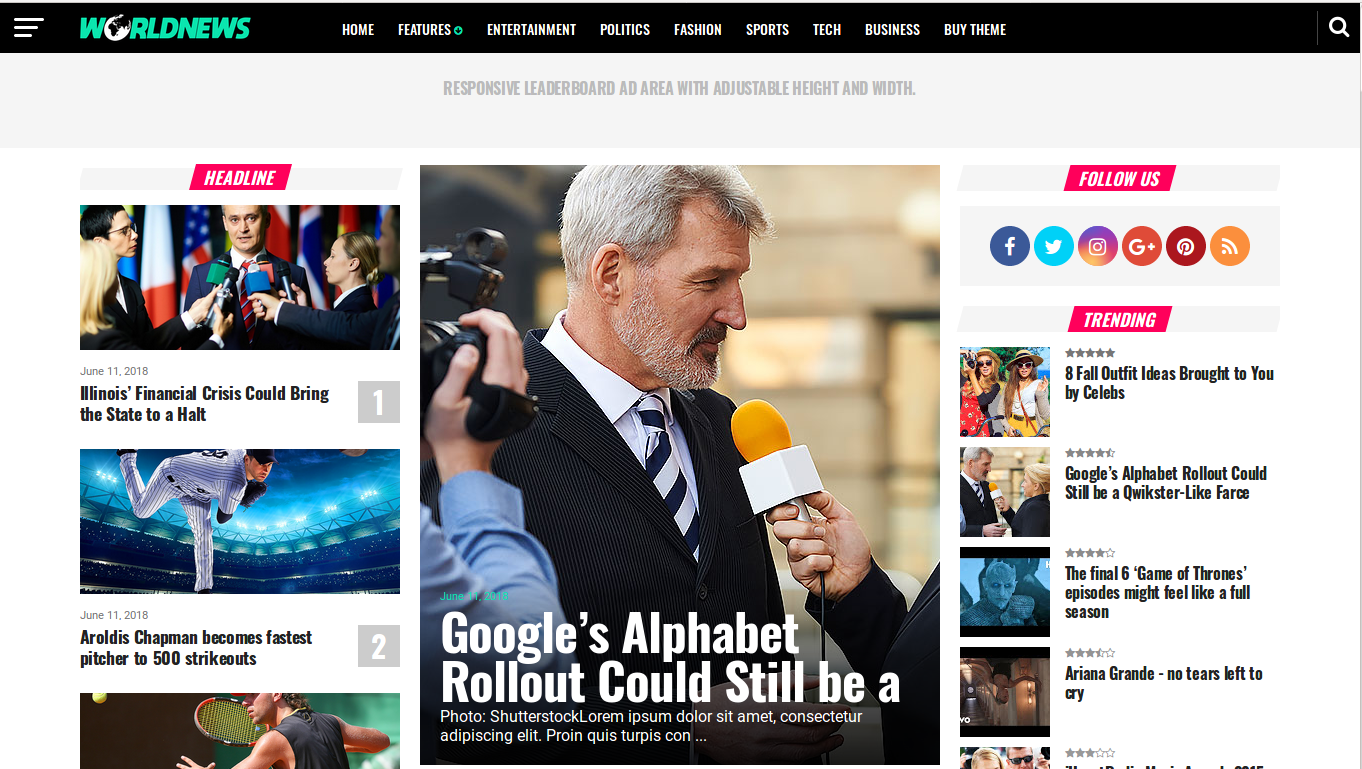Image resolution: width=1362 pixels, height=769 pixels.
Task: Open the hamburger side menu
Action: pyautogui.click(x=29, y=28)
